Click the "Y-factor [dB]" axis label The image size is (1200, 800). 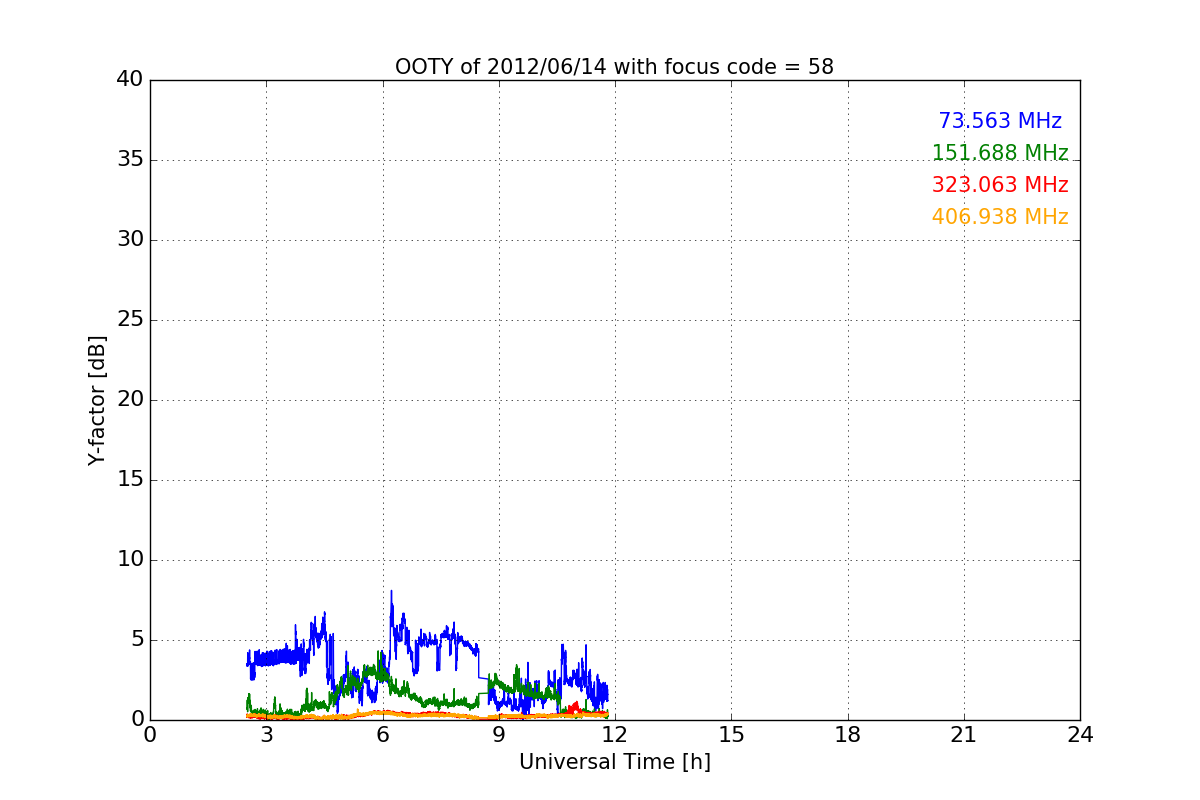tap(97, 400)
